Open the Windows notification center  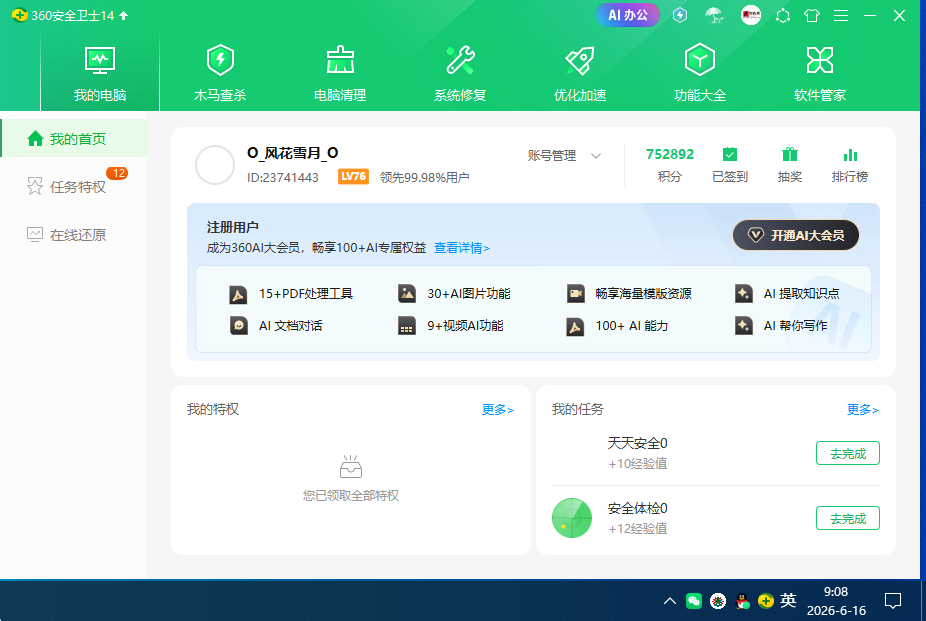893,601
